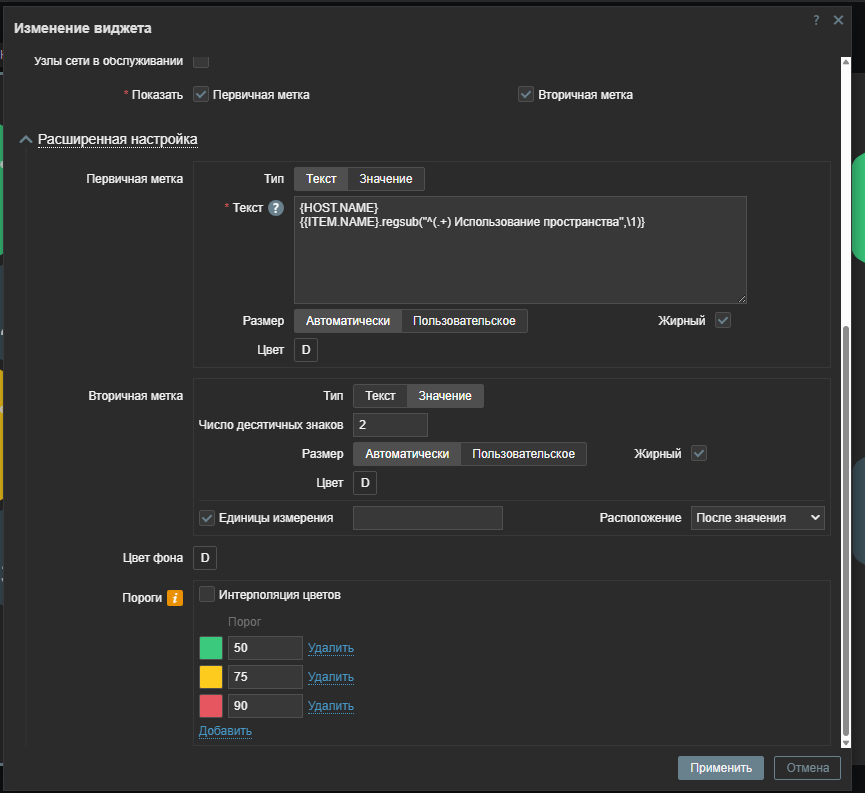
Task: Select Текст type for primary label
Action: [x=321, y=179]
